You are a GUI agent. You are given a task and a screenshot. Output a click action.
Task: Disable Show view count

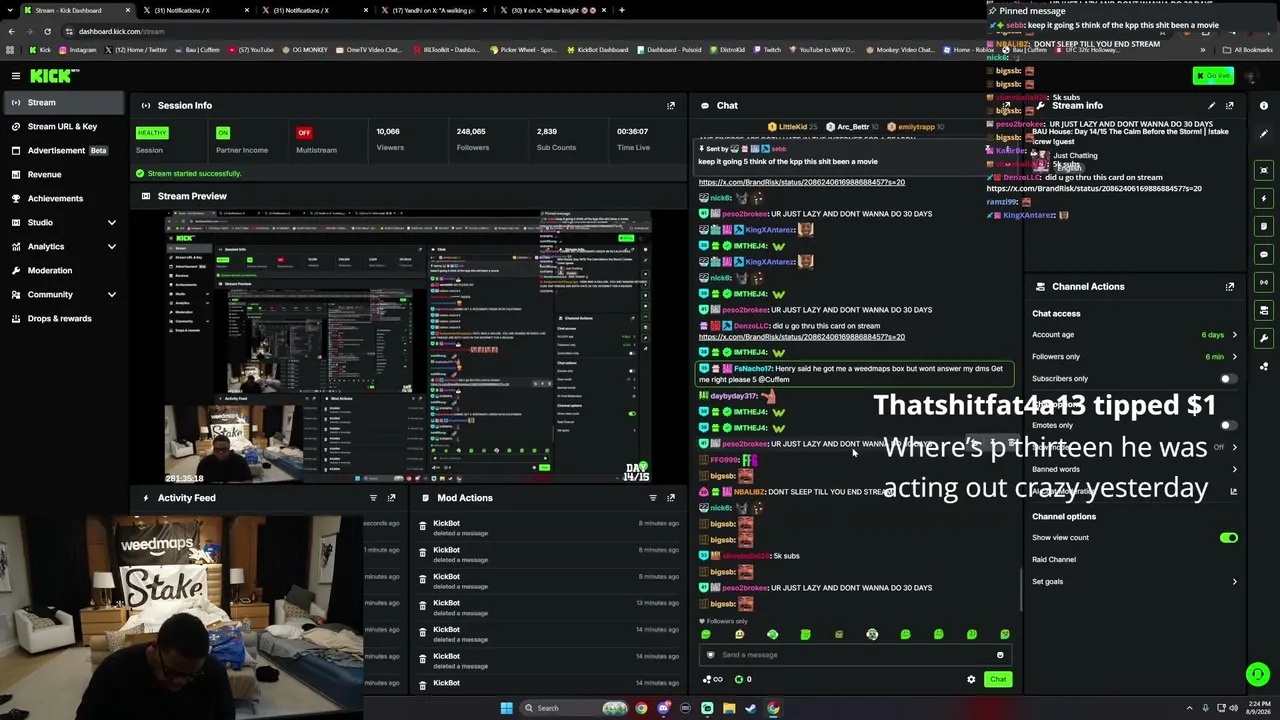[1228, 538]
